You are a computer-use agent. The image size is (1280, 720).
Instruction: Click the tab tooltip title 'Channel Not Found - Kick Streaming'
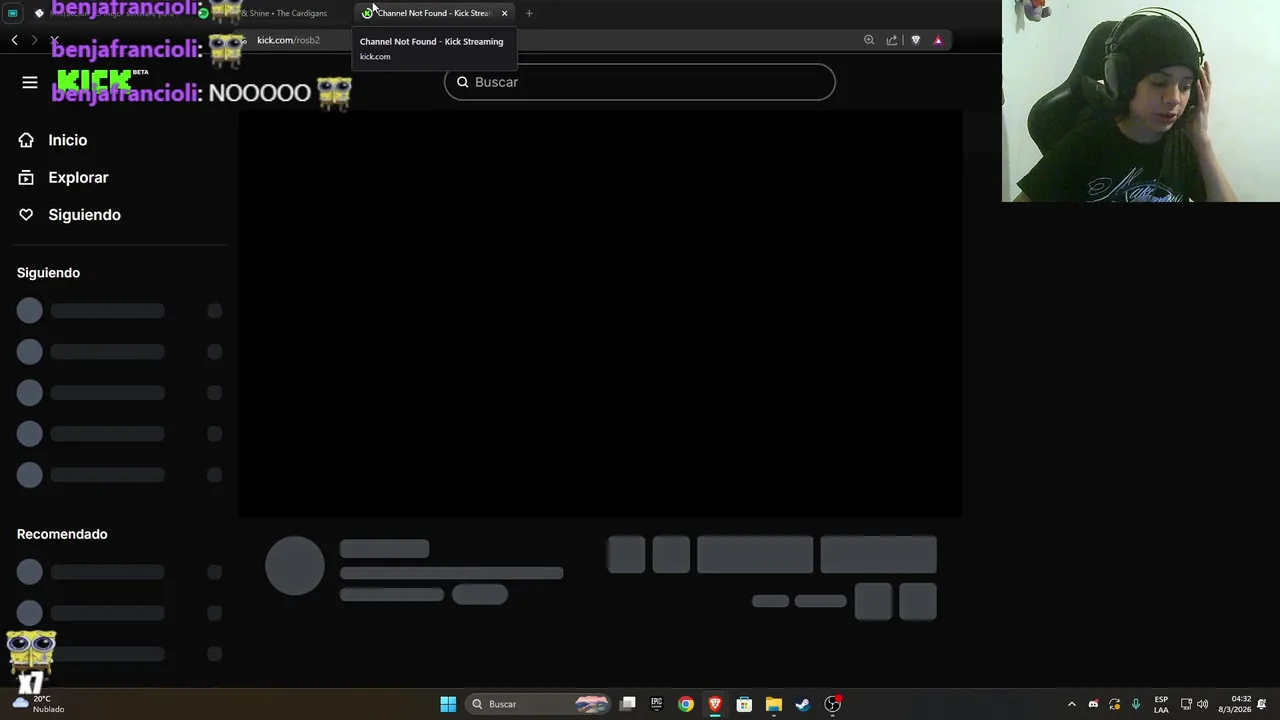point(431,42)
